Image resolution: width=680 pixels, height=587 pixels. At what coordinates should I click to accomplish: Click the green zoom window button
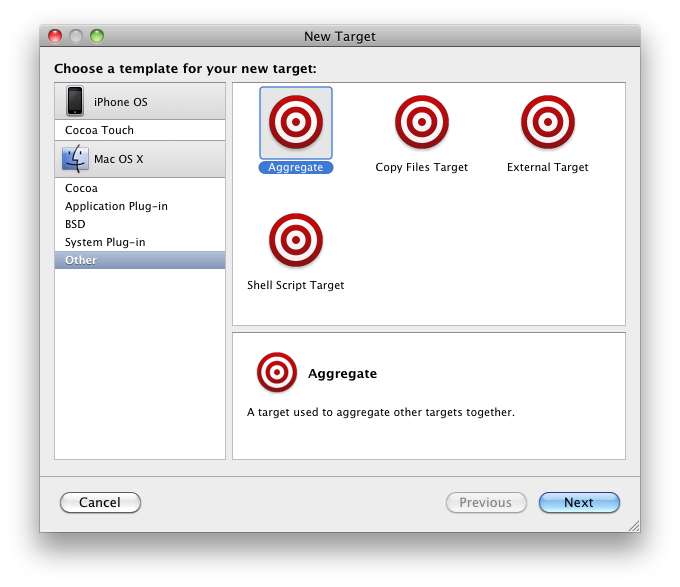click(x=97, y=36)
